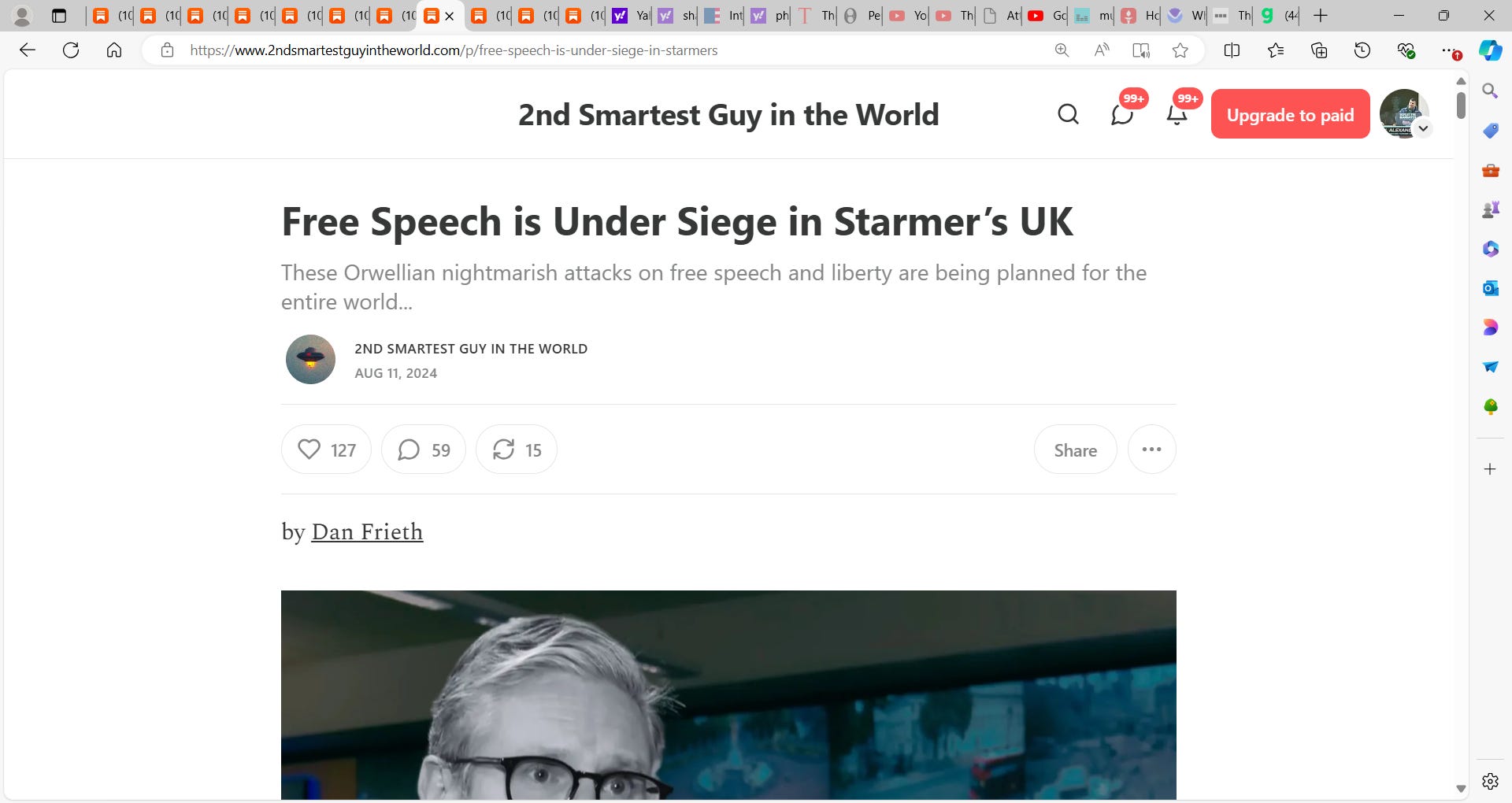Viewport: 1512px width, 803px height.
Task: Open a new browser tab
Action: click(1321, 16)
